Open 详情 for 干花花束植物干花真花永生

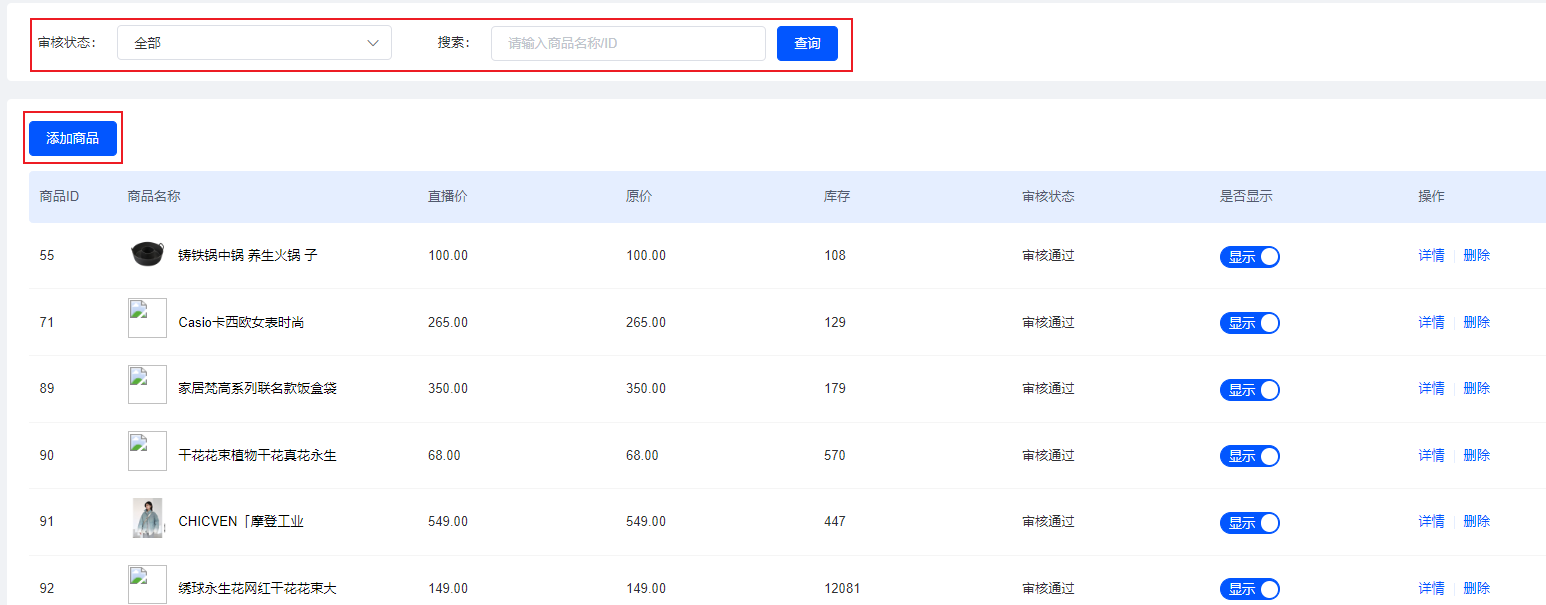tap(1431, 455)
